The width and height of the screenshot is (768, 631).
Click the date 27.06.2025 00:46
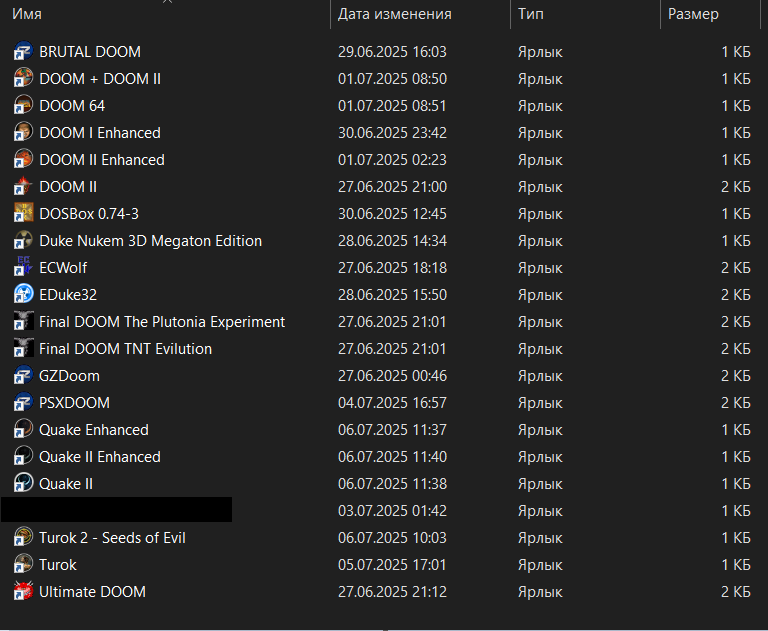[x=392, y=376]
